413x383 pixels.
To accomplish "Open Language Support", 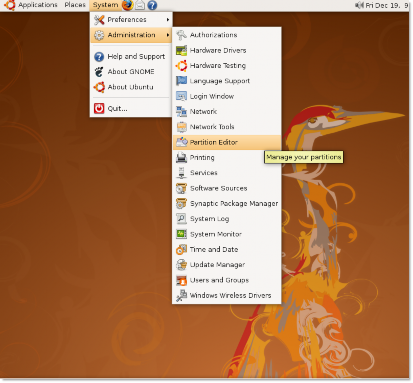I will click(x=227, y=81).
